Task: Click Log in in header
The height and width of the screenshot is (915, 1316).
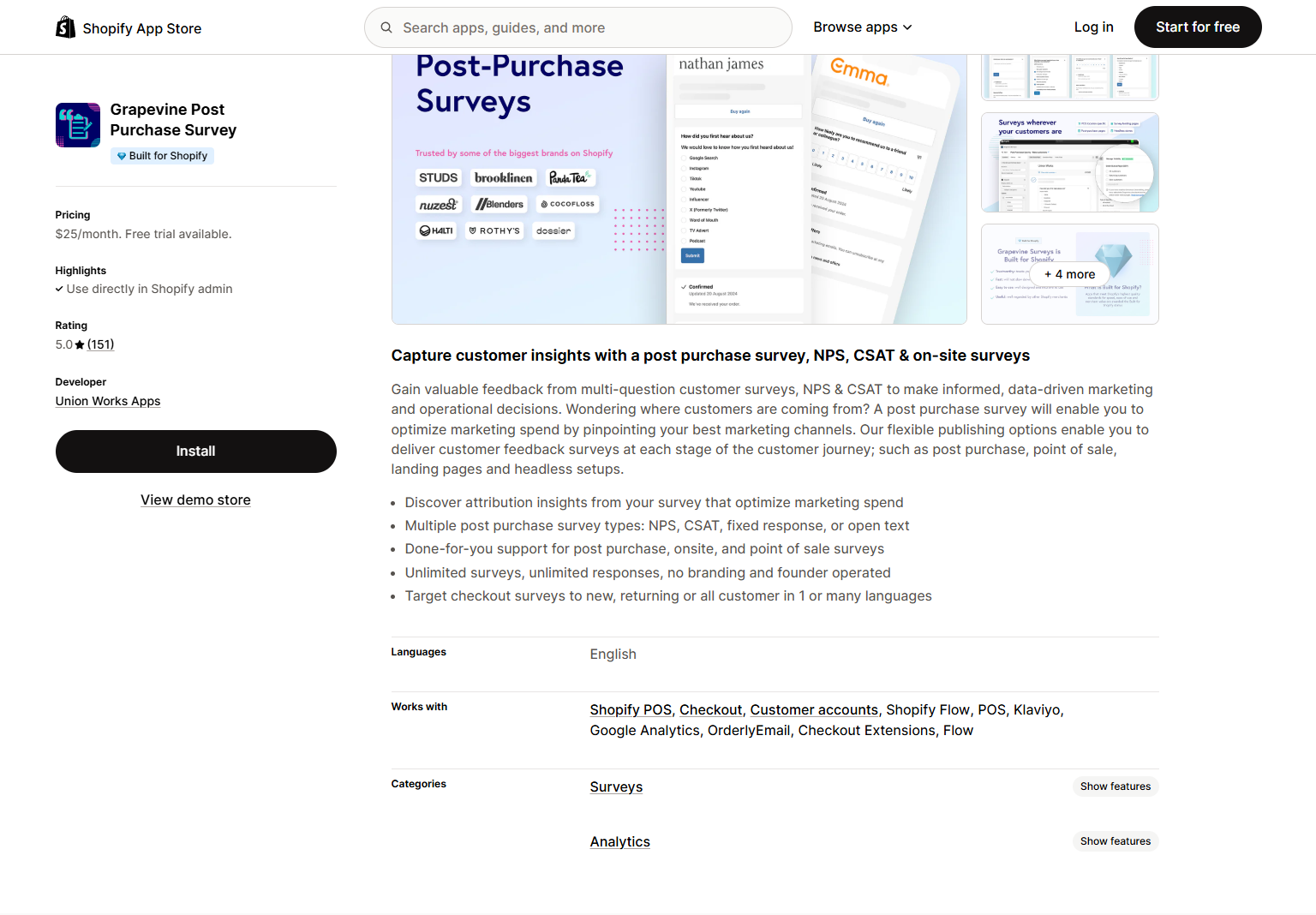Action: pos(1093,27)
